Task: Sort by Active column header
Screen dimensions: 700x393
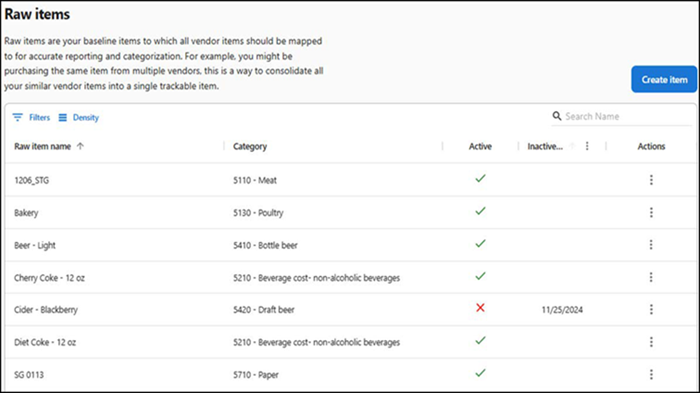Action: (x=480, y=146)
